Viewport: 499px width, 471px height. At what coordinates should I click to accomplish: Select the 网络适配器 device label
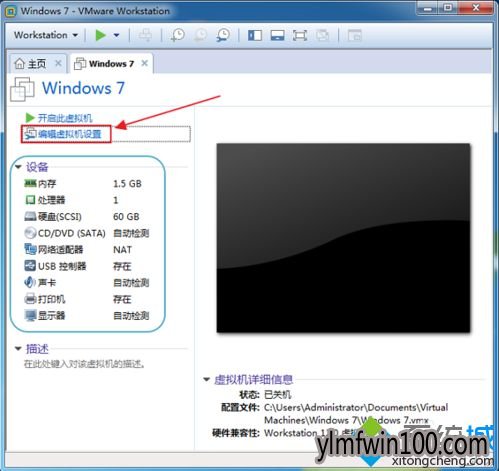tap(60, 249)
